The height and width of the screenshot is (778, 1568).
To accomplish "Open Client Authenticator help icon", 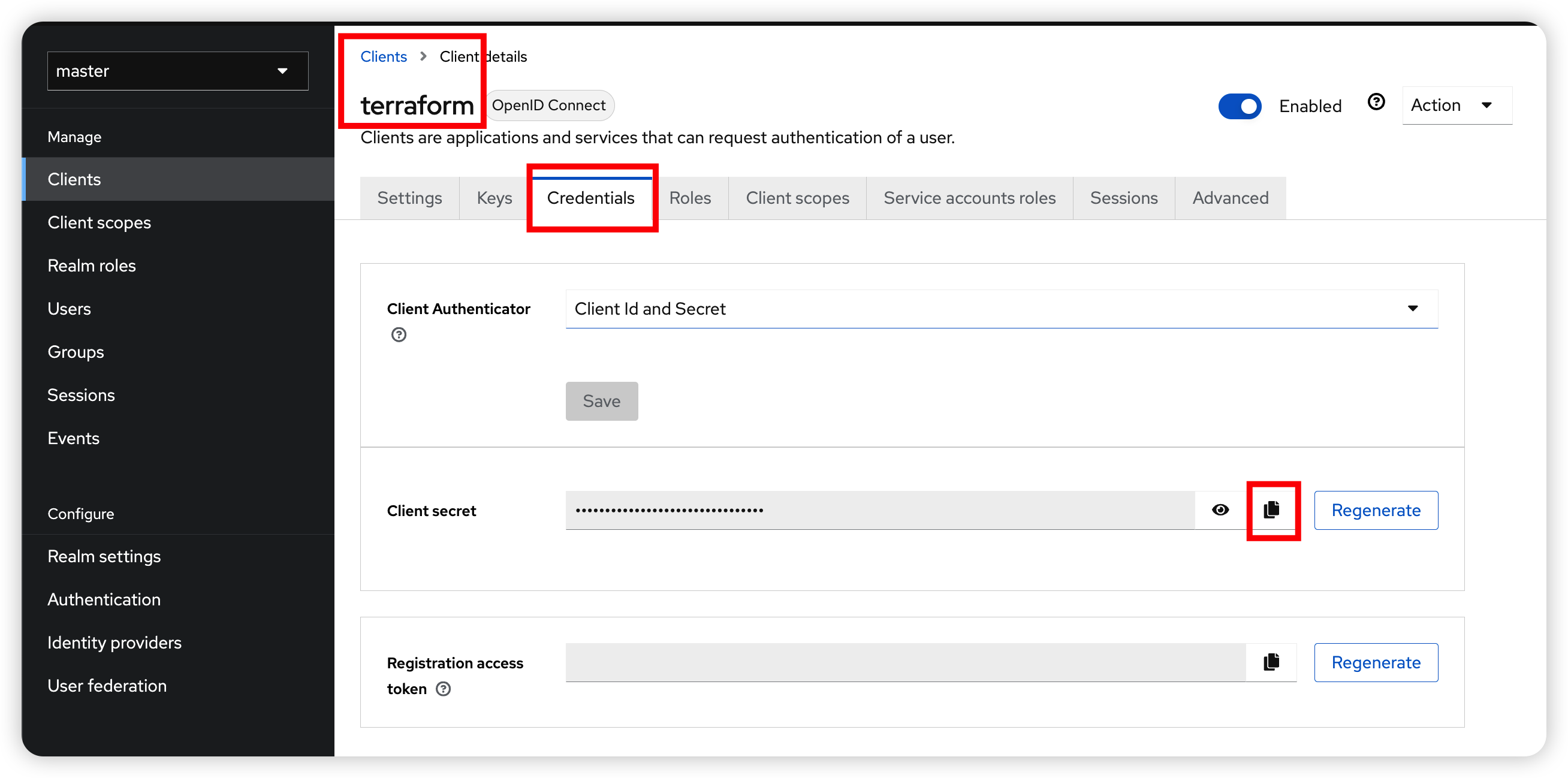I will (399, 335).
